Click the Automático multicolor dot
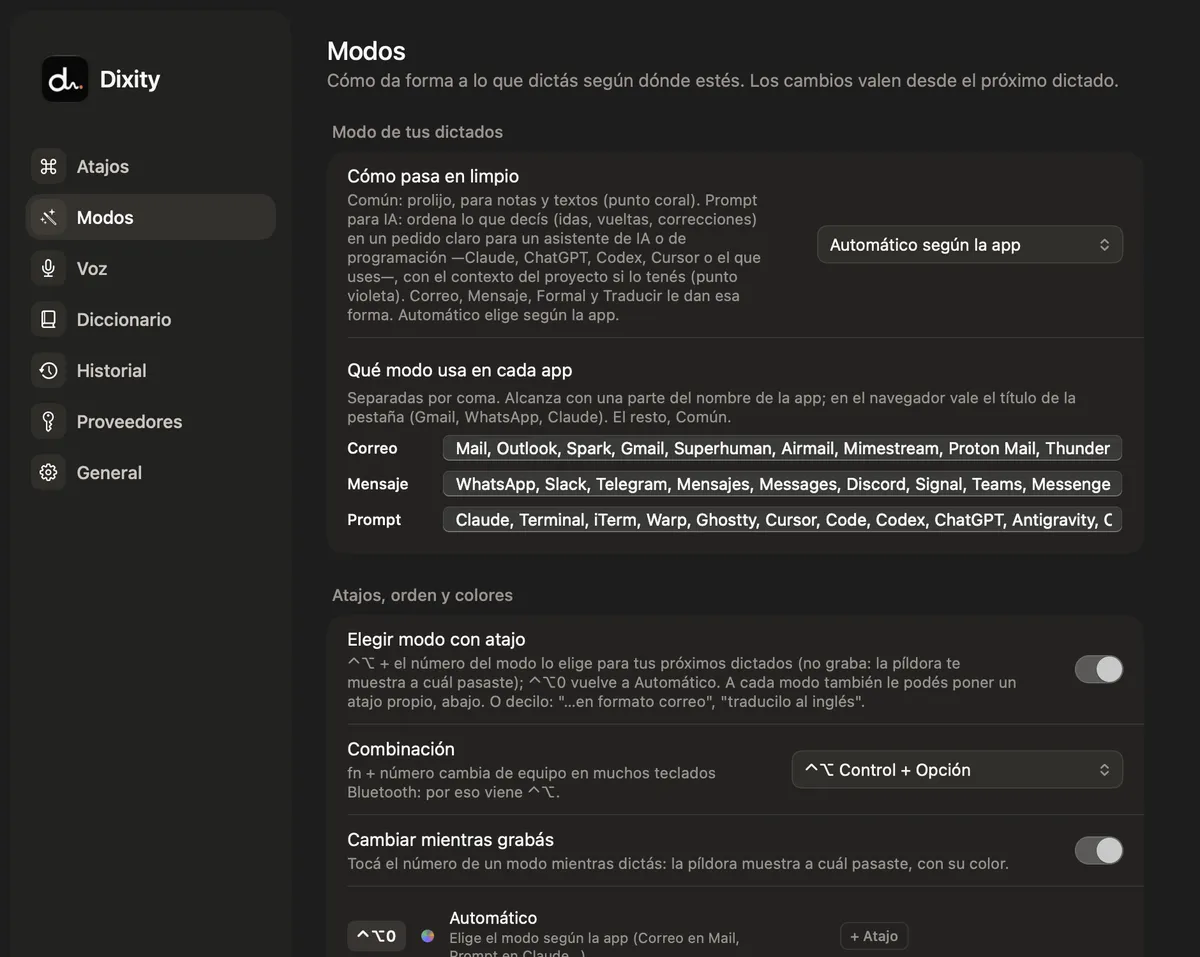This screenshot has width=1200, height=957. pos(428,936)
